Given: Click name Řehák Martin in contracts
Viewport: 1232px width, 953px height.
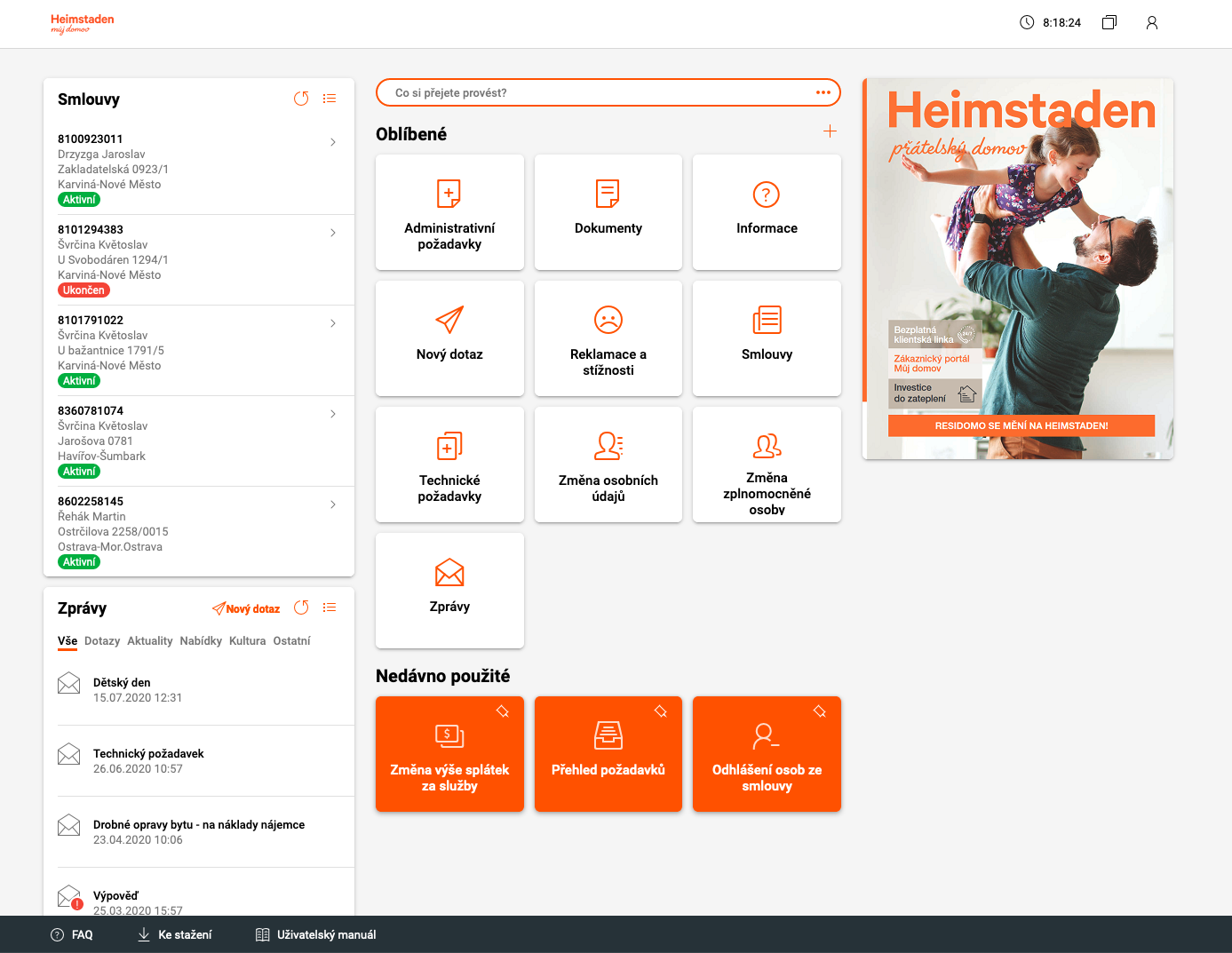Looking at the screenshot, I should [x=91, y=516].
